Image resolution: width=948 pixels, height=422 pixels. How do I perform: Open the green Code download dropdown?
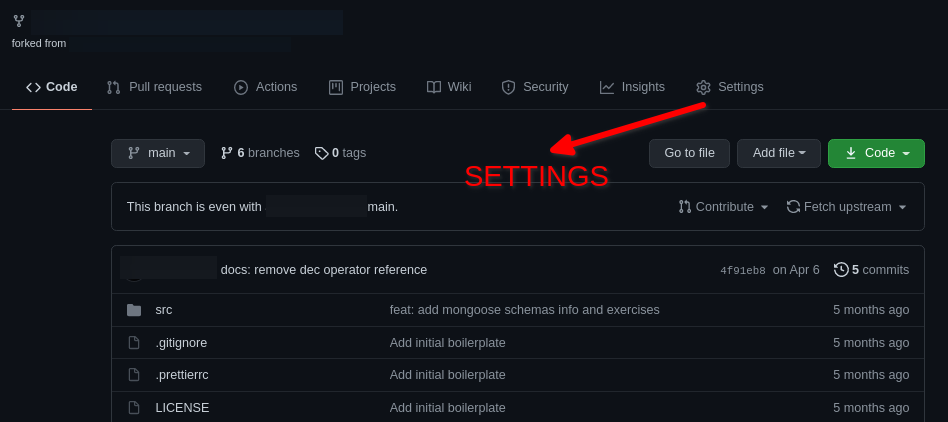[876, 153]
